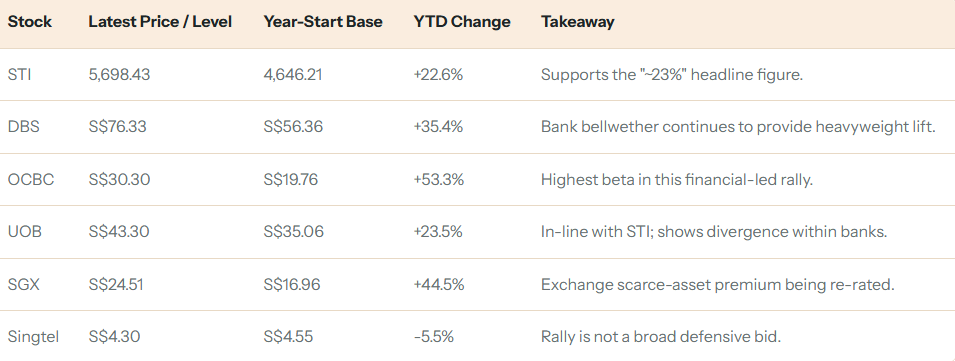Select the +44.5% SGX change cell
The height and width of the screenshot is (361, 955).
[x=439, y=284]
